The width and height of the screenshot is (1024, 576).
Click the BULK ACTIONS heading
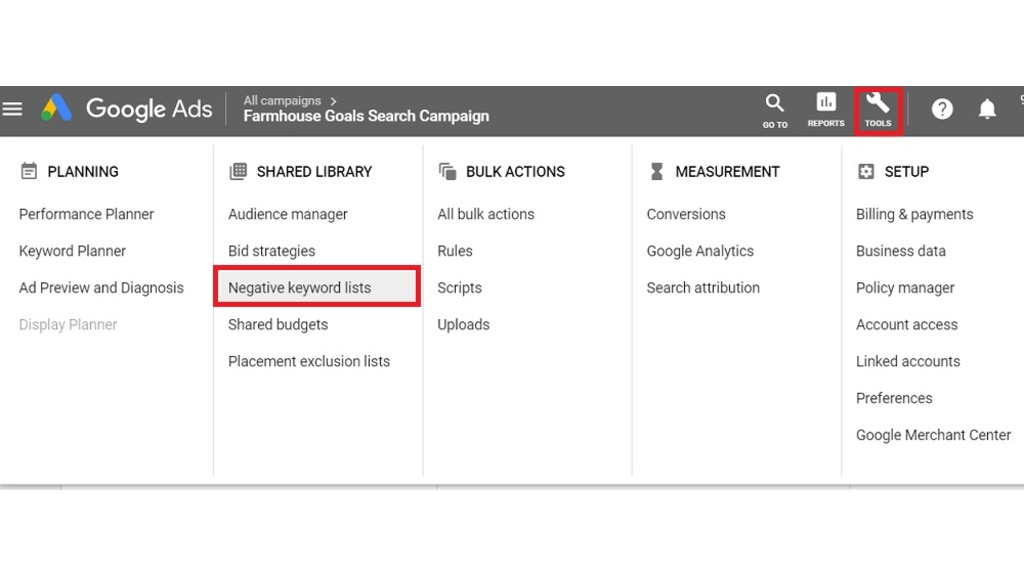point(515,172)
